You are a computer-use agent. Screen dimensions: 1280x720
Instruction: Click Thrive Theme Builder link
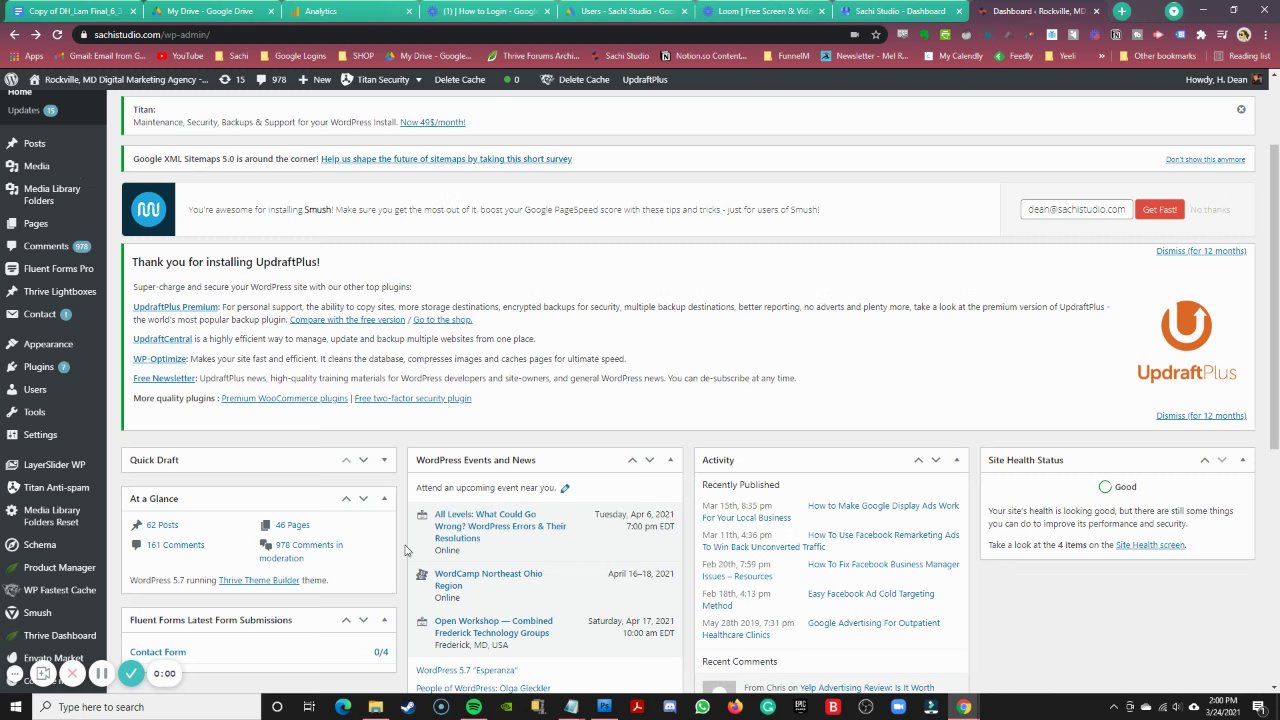[259, 580]
